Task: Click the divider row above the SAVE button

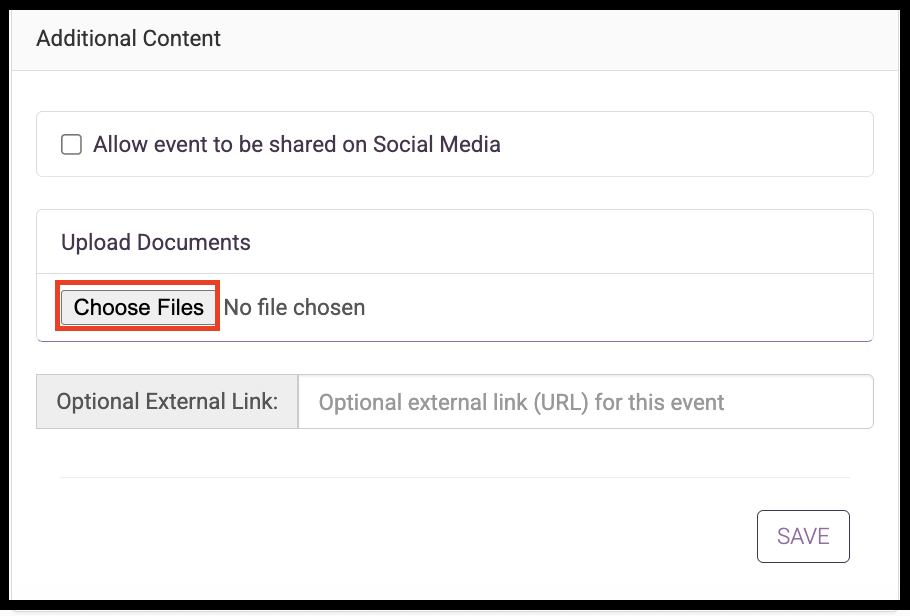Action: (455, 479)
